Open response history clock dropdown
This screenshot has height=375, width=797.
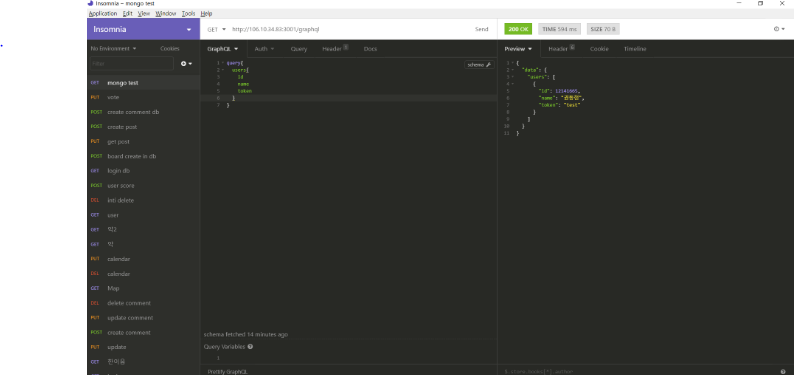[779, 29]
